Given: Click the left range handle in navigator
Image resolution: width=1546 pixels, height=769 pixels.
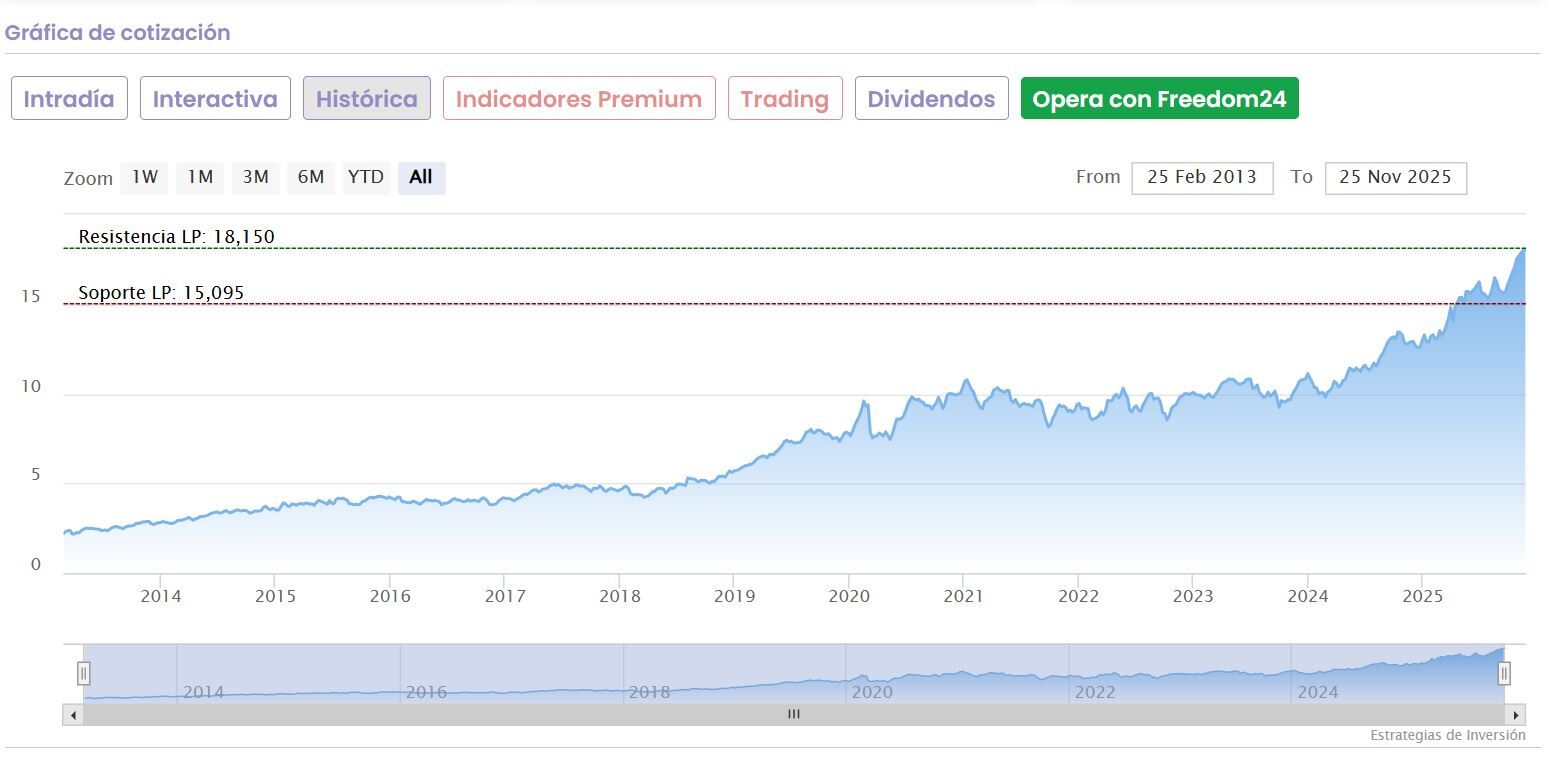Looking at the screenshot, I should [85, 674].
